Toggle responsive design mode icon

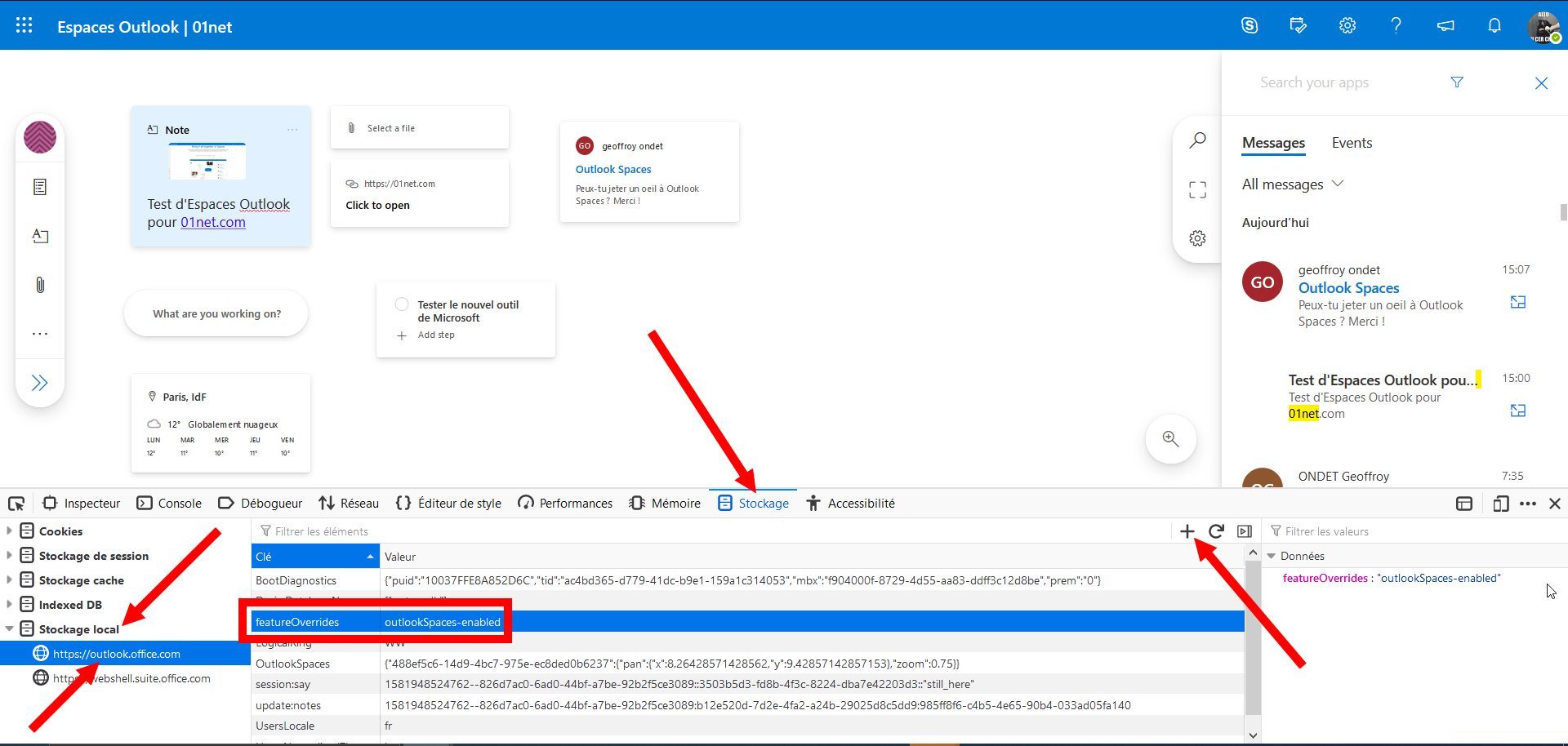point(1500,504)
